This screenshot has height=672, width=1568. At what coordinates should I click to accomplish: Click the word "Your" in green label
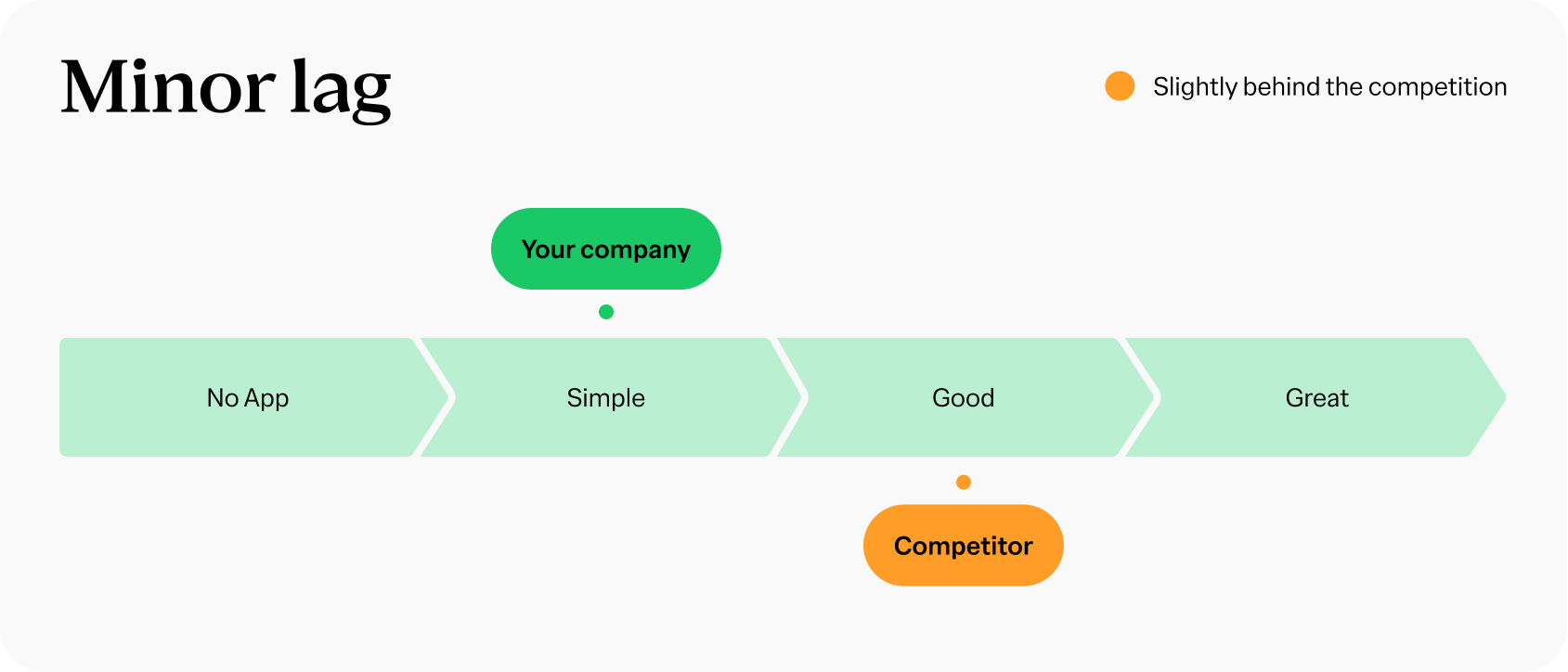(548, 250)
